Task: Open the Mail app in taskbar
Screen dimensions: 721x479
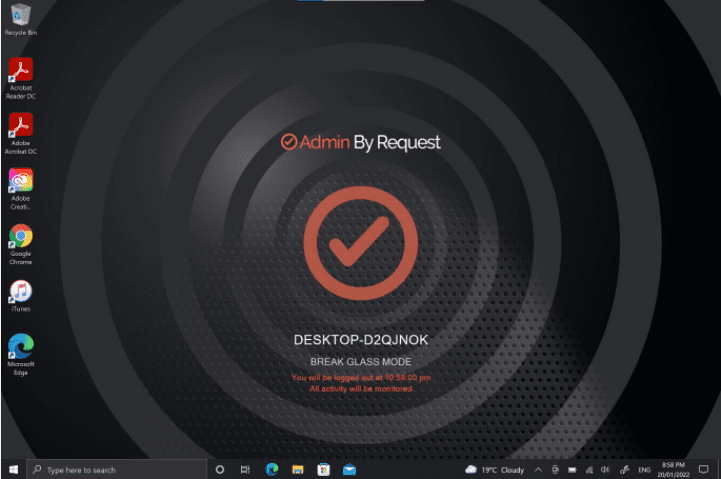Action: click(350, 469)
